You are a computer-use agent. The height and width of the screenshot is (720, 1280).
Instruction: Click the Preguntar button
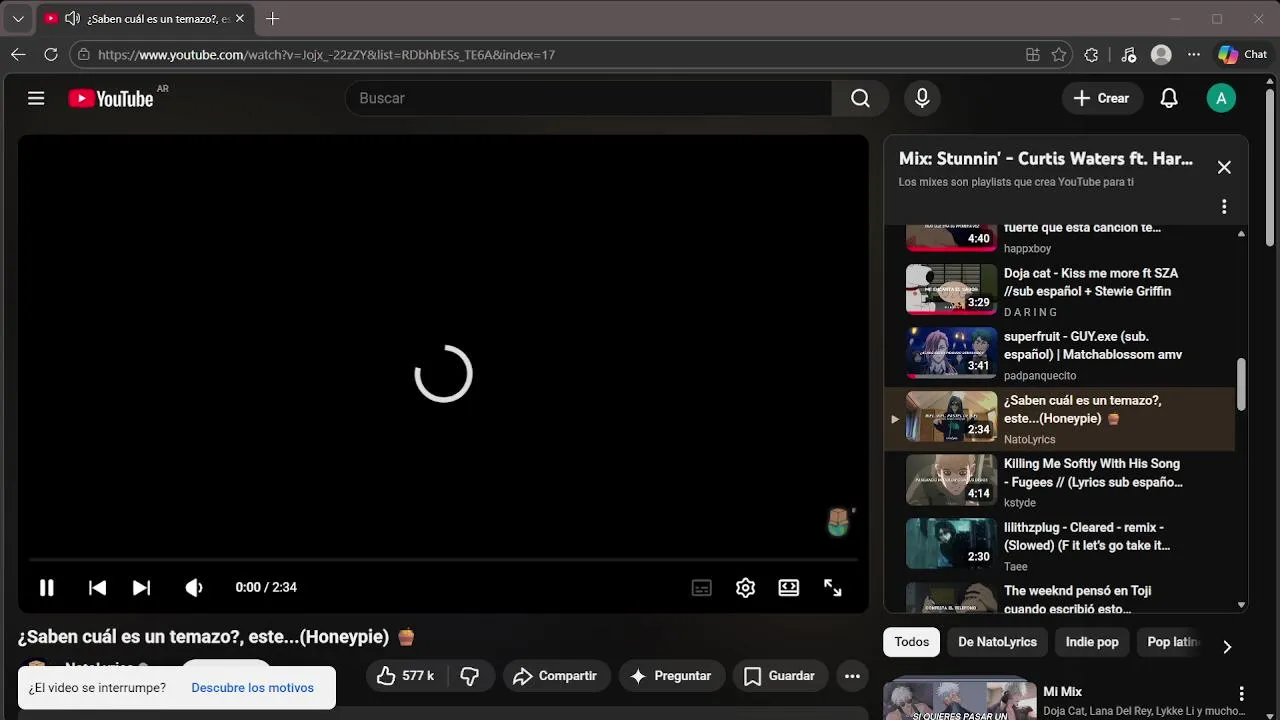670,676
